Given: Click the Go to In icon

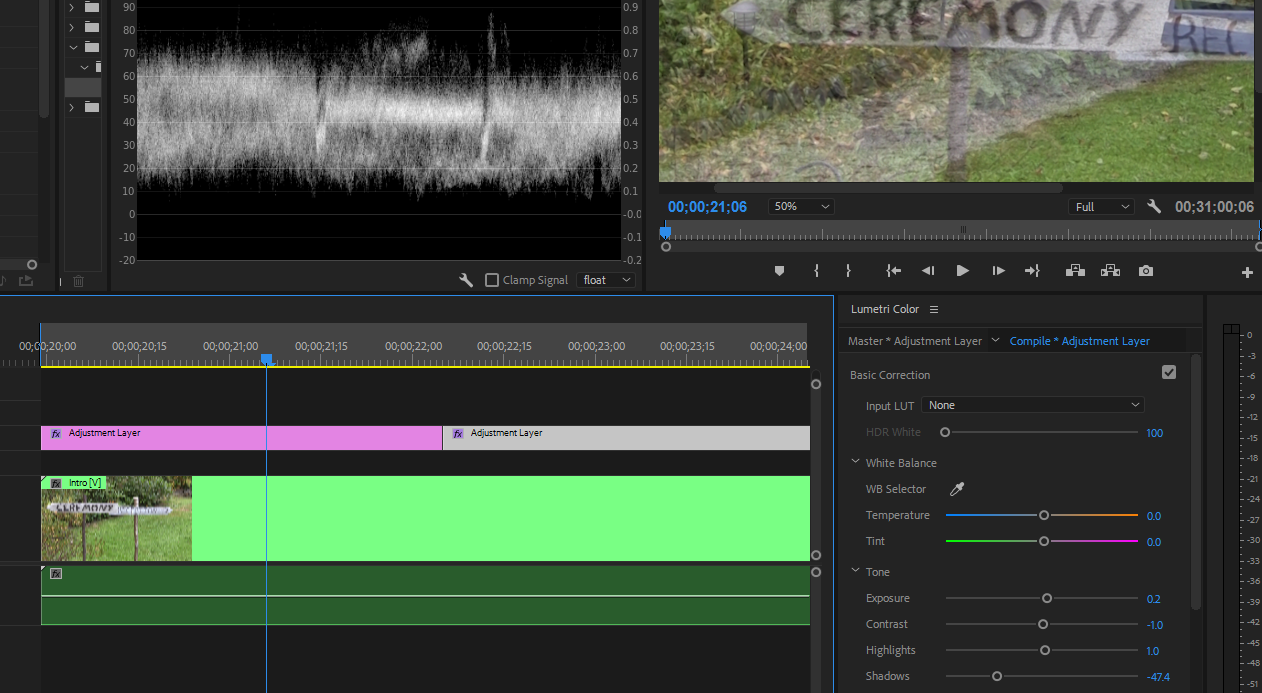Looking at the screenshot, I should click(893, 271).
